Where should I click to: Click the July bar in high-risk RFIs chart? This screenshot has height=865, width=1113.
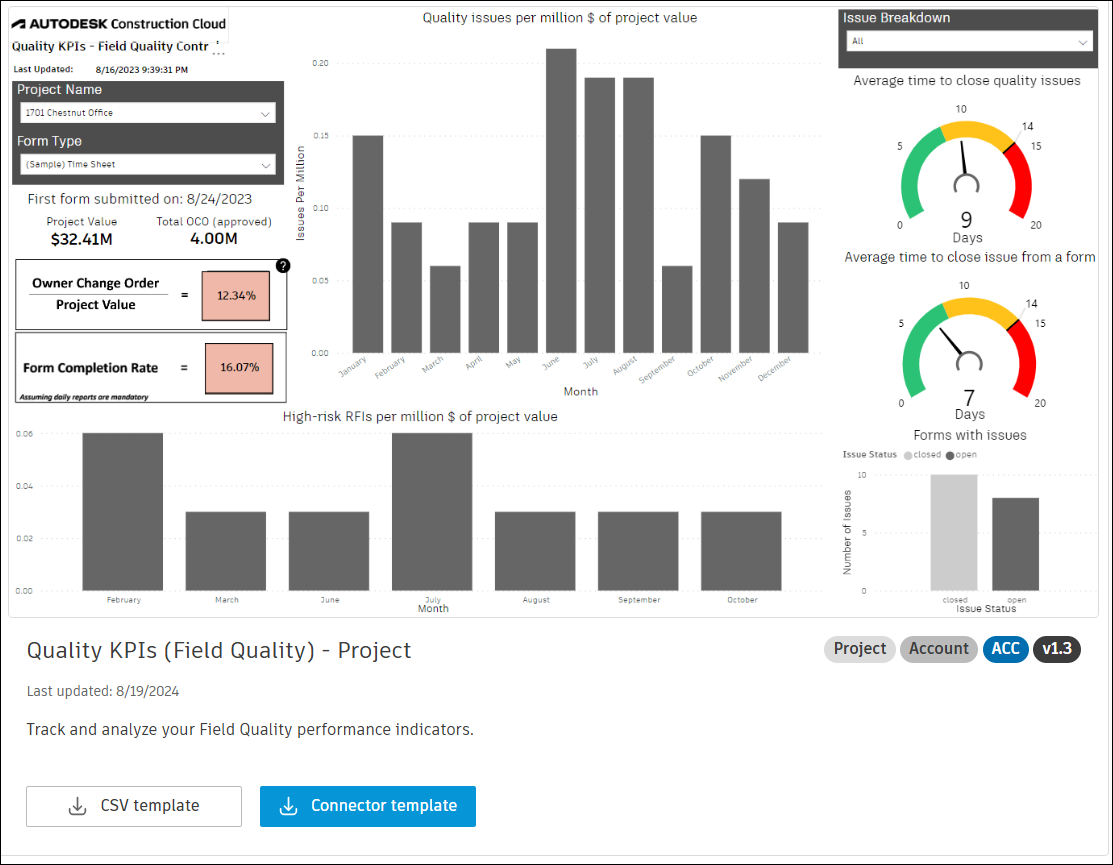[432, 512]
